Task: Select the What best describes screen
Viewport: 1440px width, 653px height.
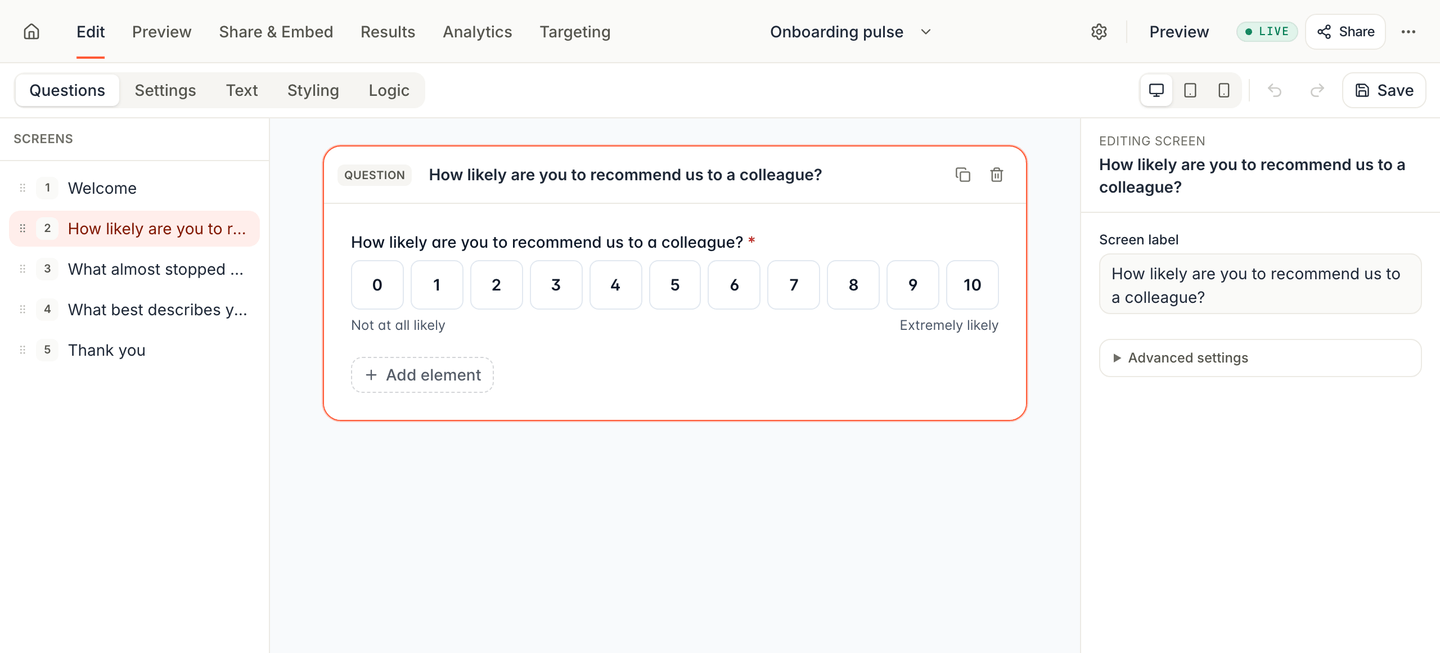Action: pos(134,310)
